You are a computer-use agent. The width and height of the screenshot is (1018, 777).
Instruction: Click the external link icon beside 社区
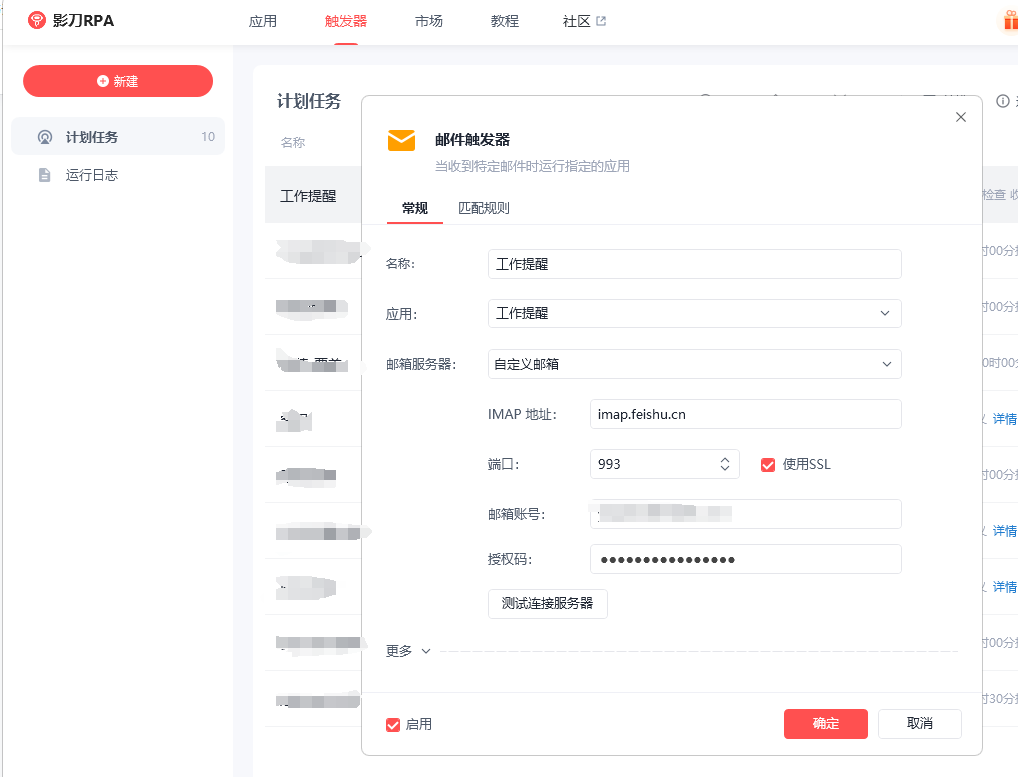(601, 21)
